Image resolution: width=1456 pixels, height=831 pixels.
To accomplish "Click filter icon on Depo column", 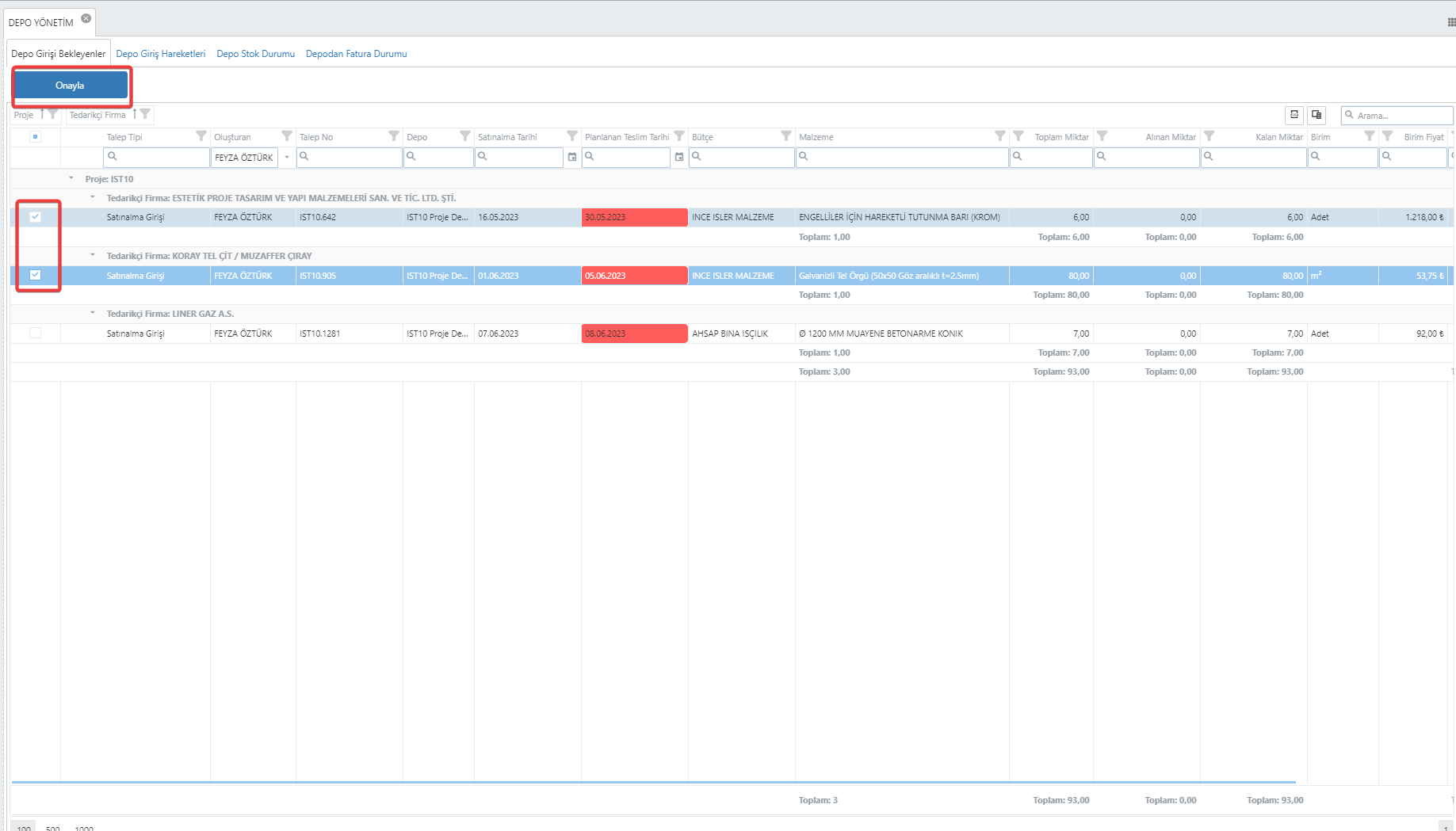I will (x=465, y=136).
